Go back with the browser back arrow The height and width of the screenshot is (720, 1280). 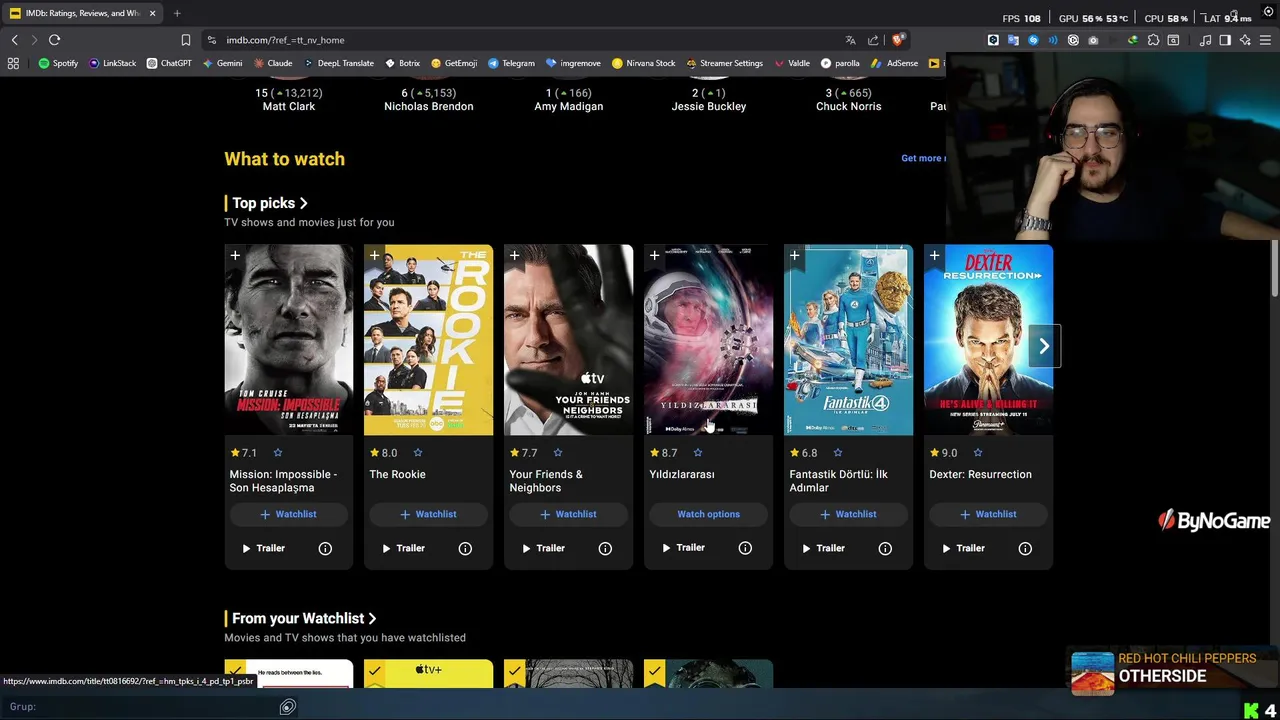(x=14, y=40)
